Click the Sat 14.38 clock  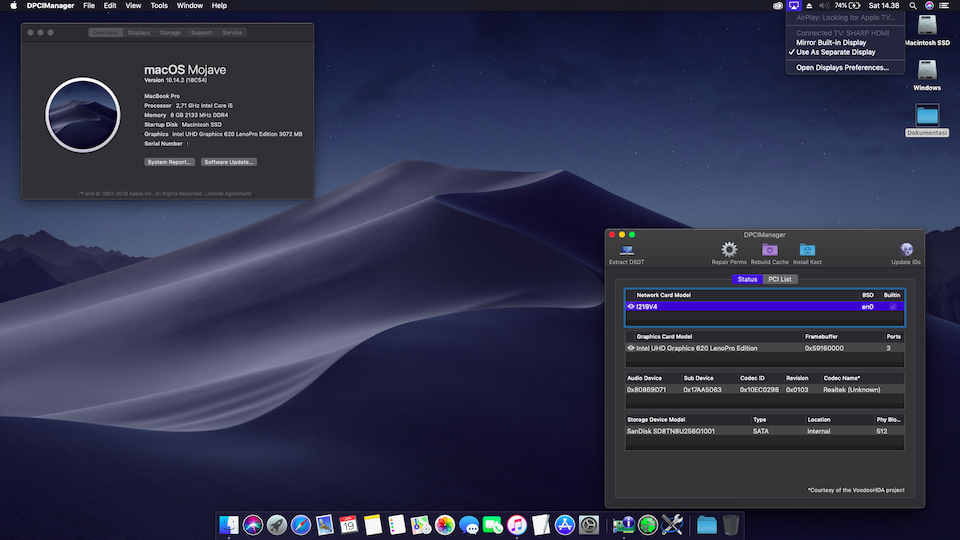[884, 6]
